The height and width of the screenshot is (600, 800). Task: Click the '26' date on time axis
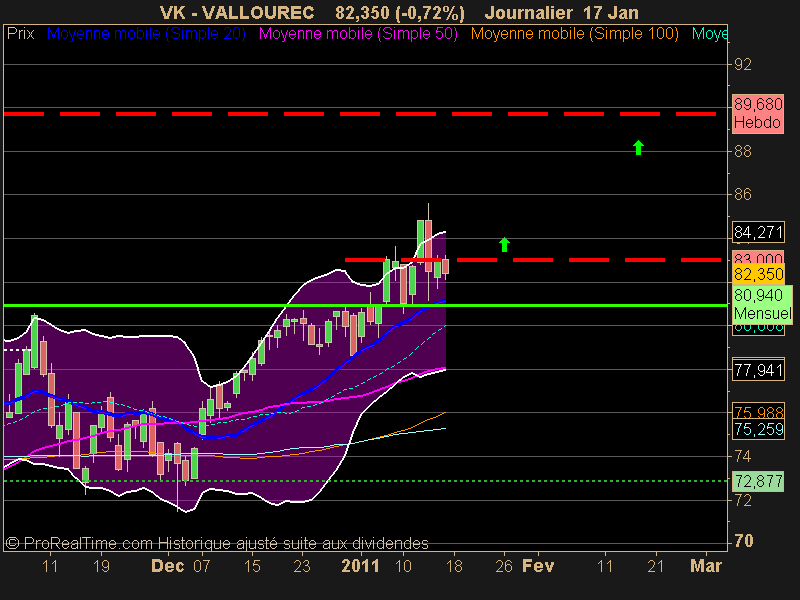click(x=504, y=566)
